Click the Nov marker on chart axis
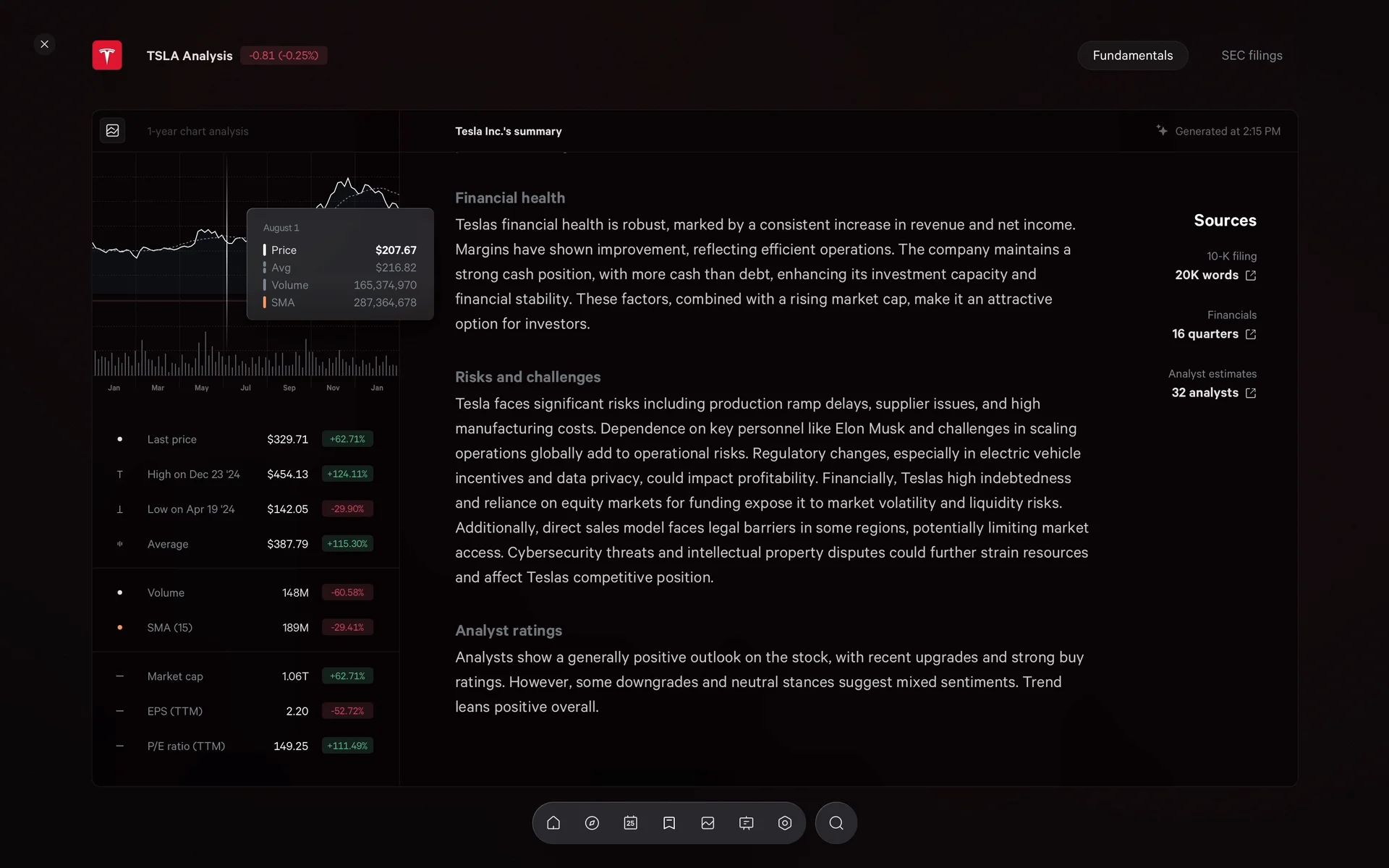Screen dimensions: 1389x868 [333, 388]
